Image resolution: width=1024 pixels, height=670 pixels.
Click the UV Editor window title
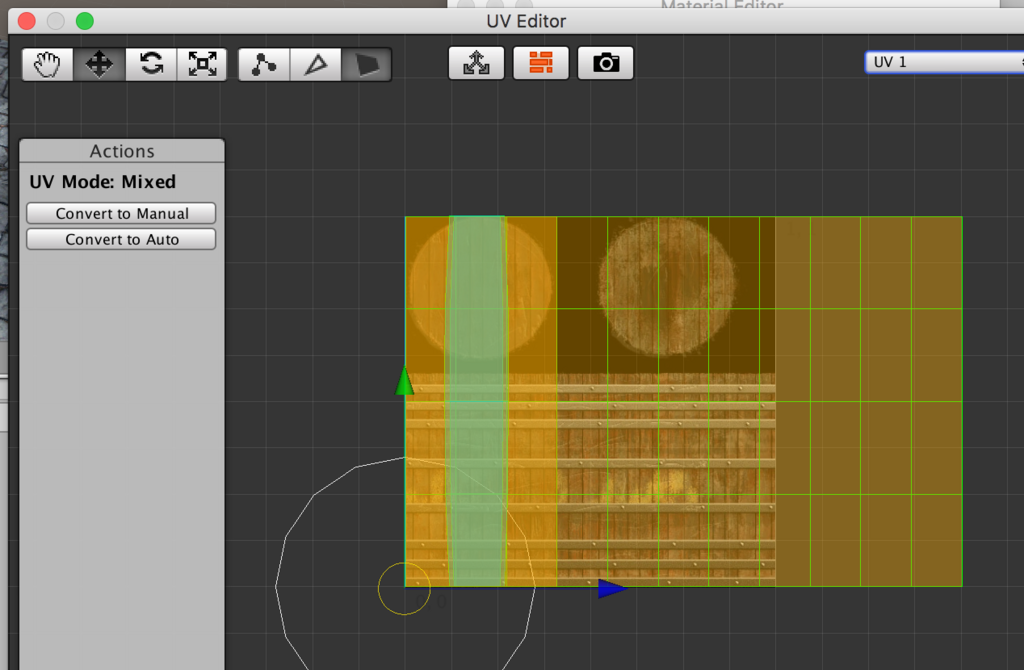click(x=526, y=21)
